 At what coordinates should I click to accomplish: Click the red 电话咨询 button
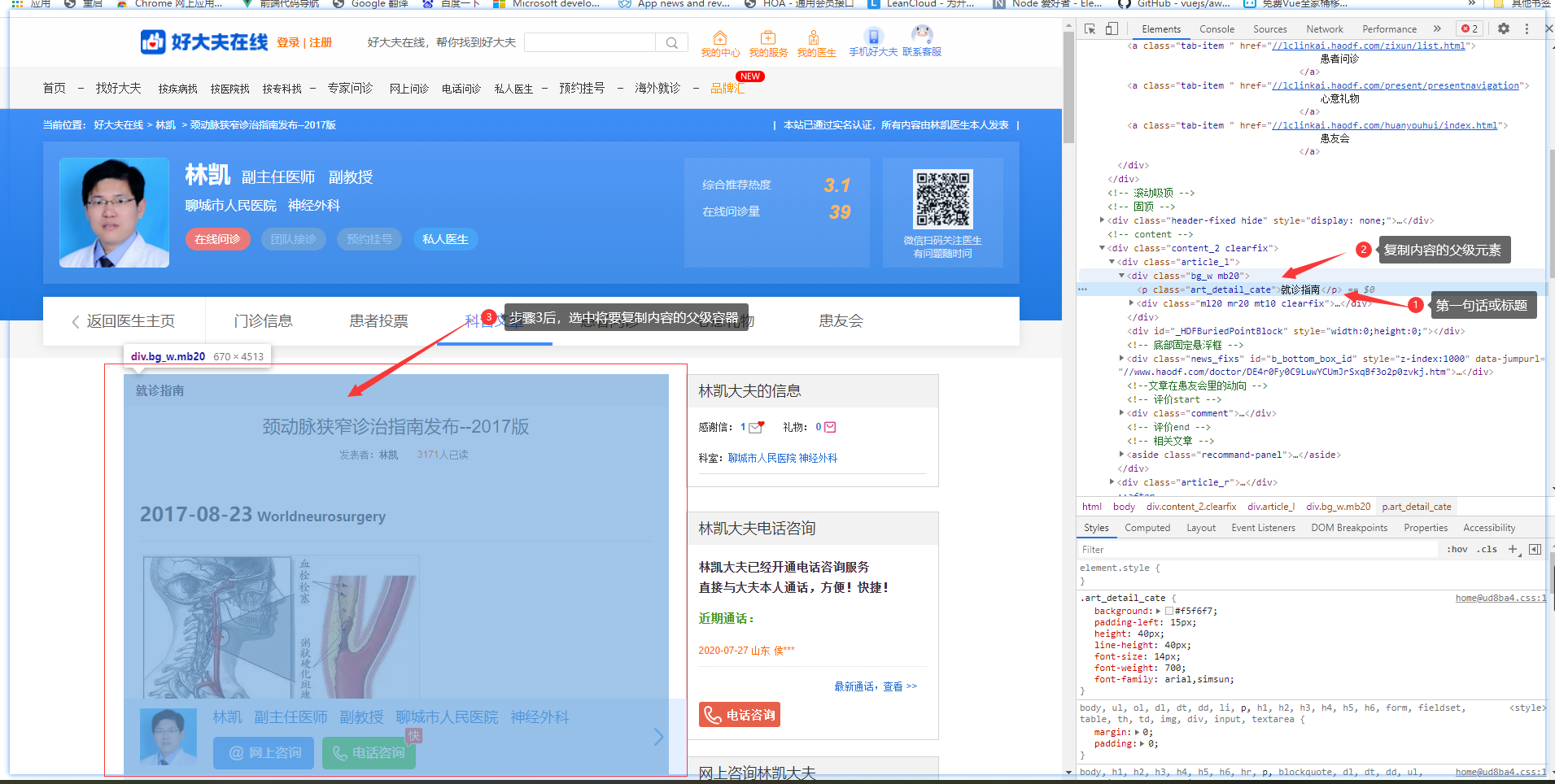pos(739,715)
